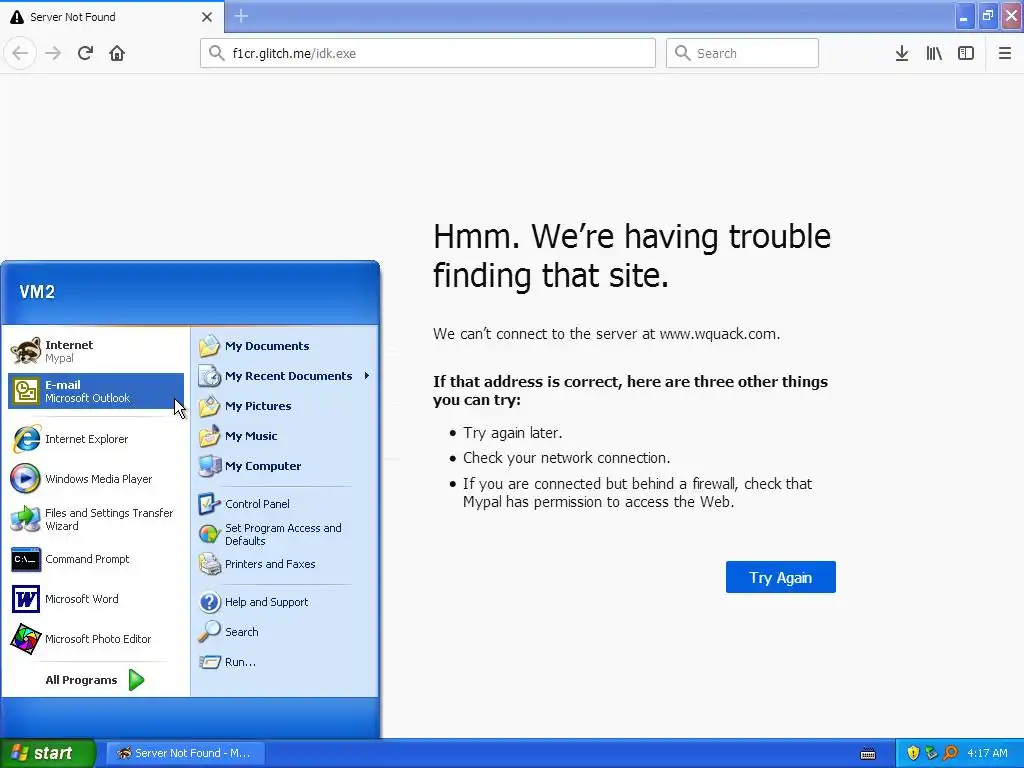Open the hamburger application menu
The height and width of the screenshot is (768, 1024).
coord(1004,53)
